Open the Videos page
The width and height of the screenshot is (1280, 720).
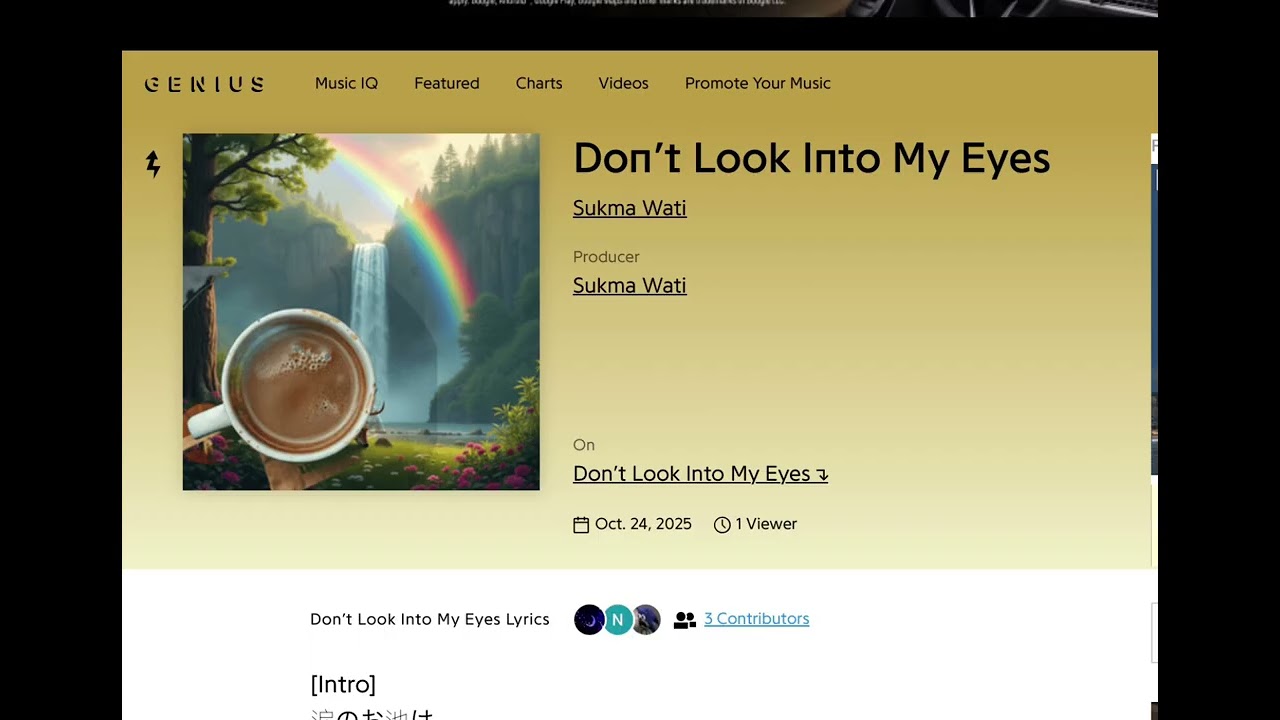(x=623, y=83)
